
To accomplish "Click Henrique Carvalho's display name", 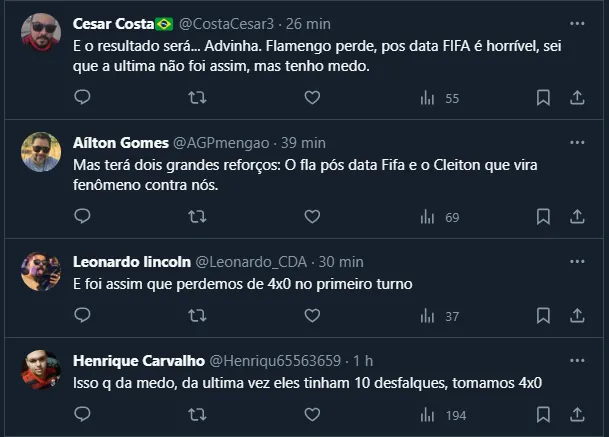I will pos(139,360).
